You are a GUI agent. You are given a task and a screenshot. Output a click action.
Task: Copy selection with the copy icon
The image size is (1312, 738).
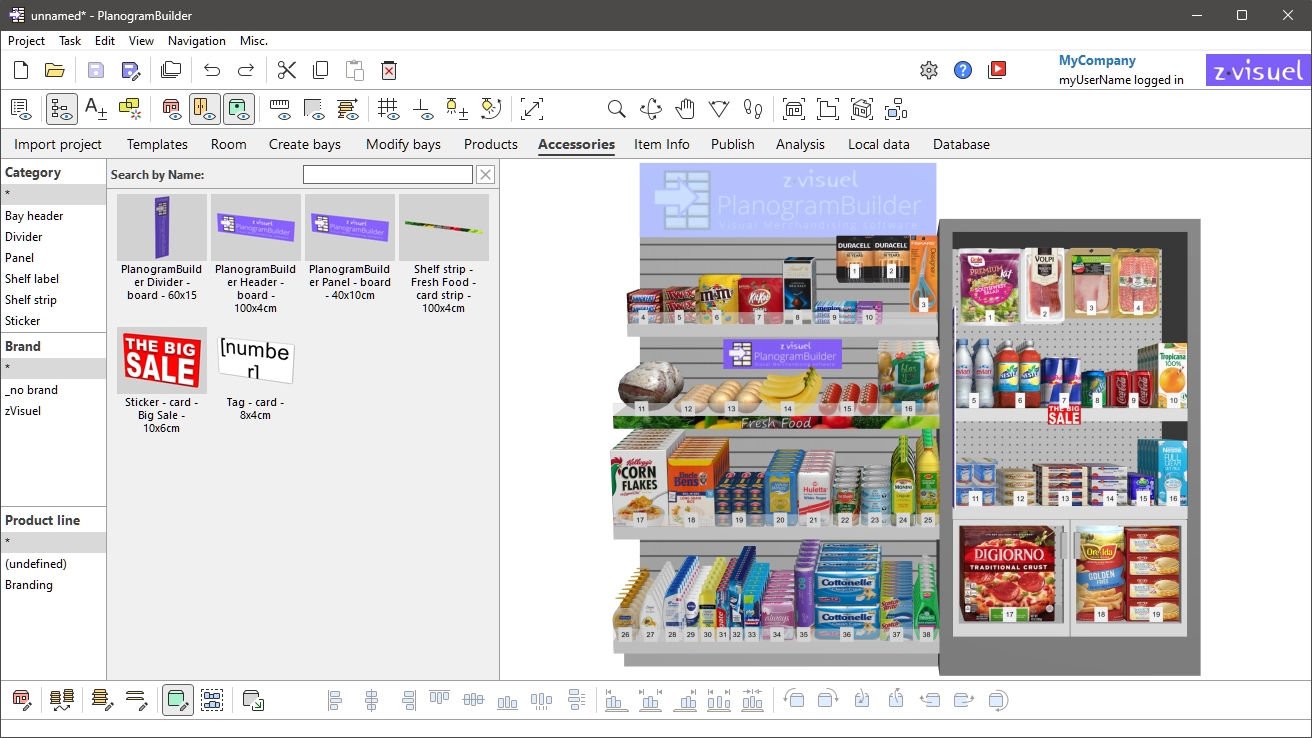321,70
